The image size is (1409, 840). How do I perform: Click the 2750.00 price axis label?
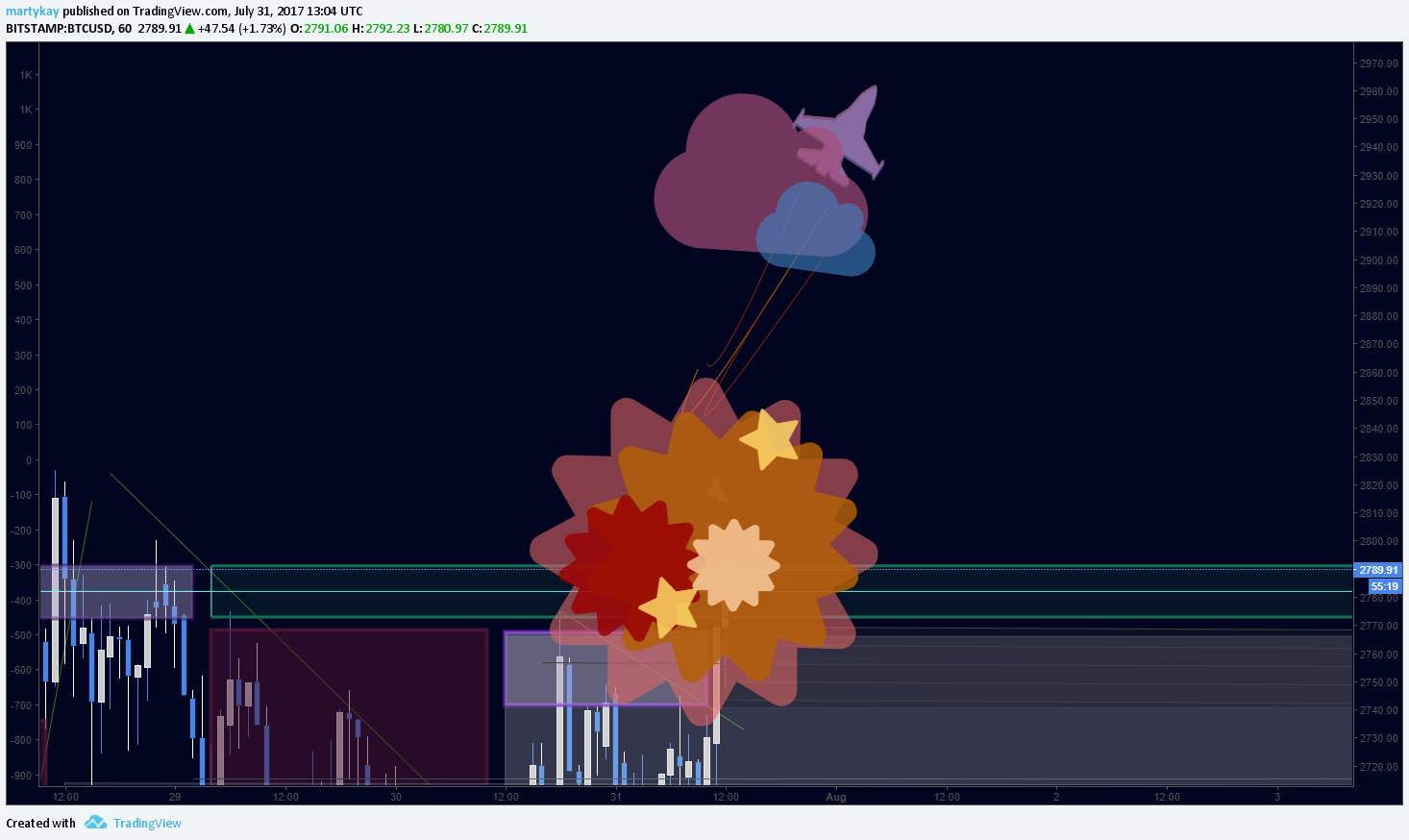[1378, 682]
